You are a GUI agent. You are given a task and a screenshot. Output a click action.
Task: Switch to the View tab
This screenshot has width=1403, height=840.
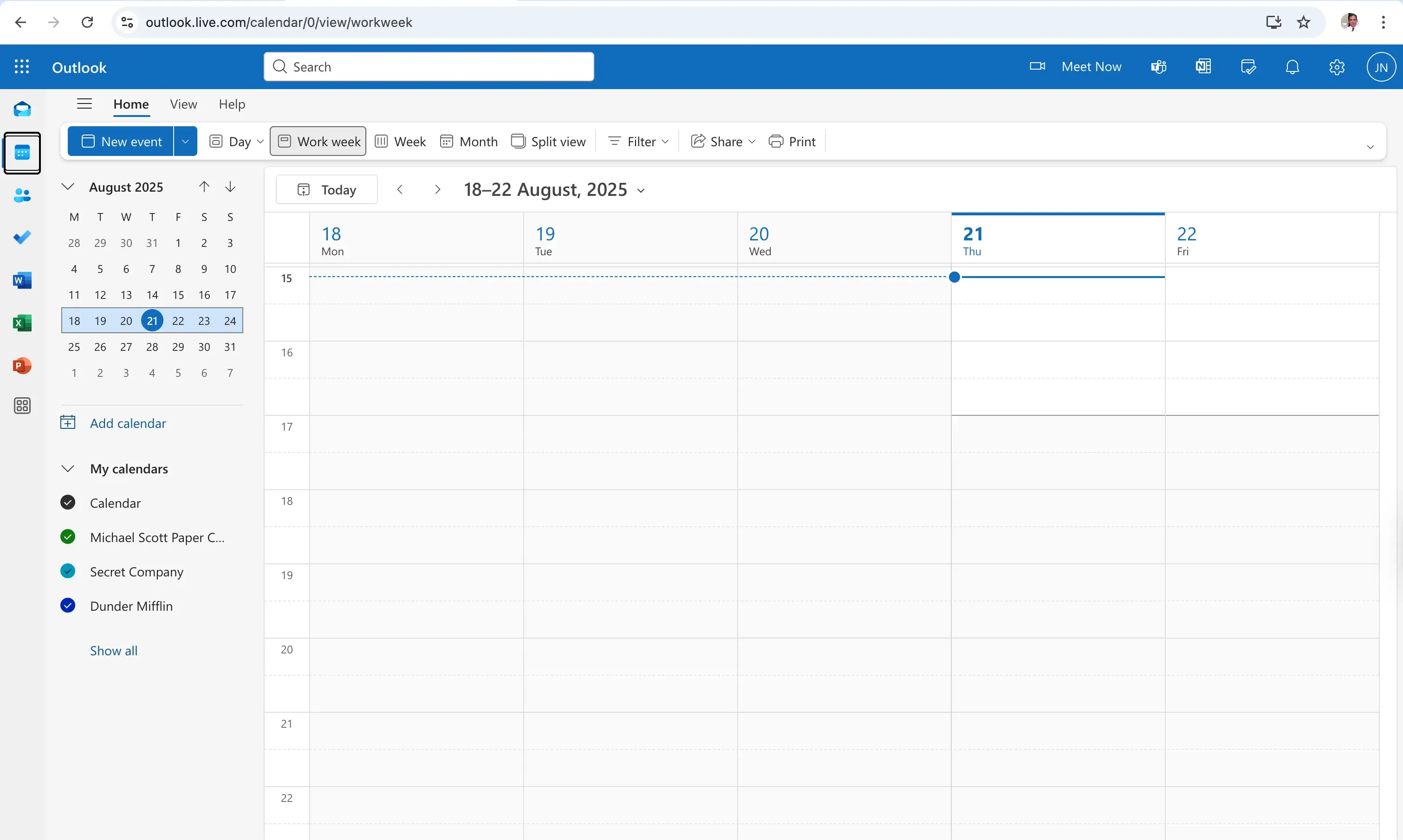(x=183, y=104)
